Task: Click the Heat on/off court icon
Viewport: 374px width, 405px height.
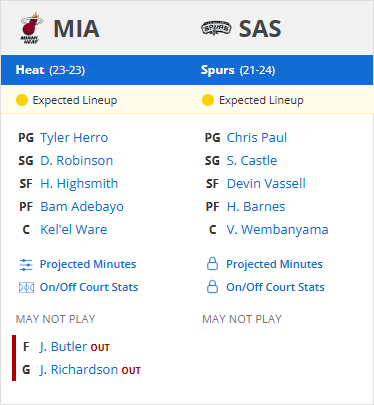Action: 26,287
